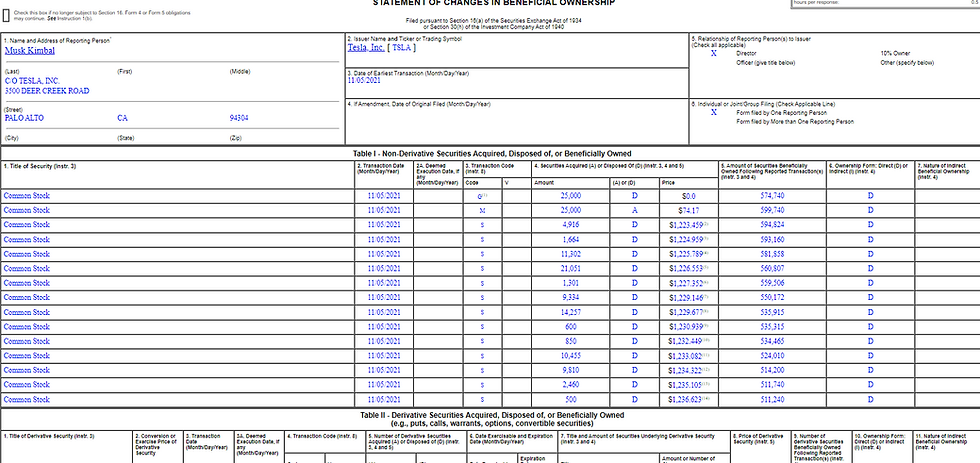Screen dimensions: 980x463
Task: Click the 535,315 beneficially owned value
Action: (x=772, y=327)
